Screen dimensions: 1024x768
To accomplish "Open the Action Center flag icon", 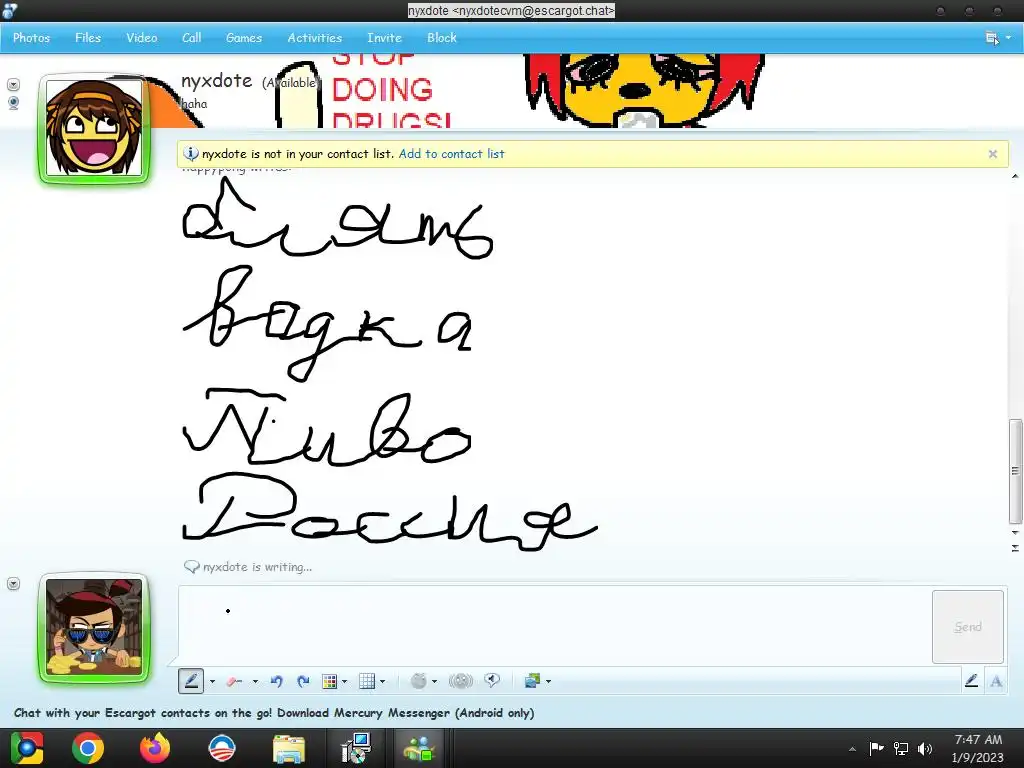I will point(876,748).
